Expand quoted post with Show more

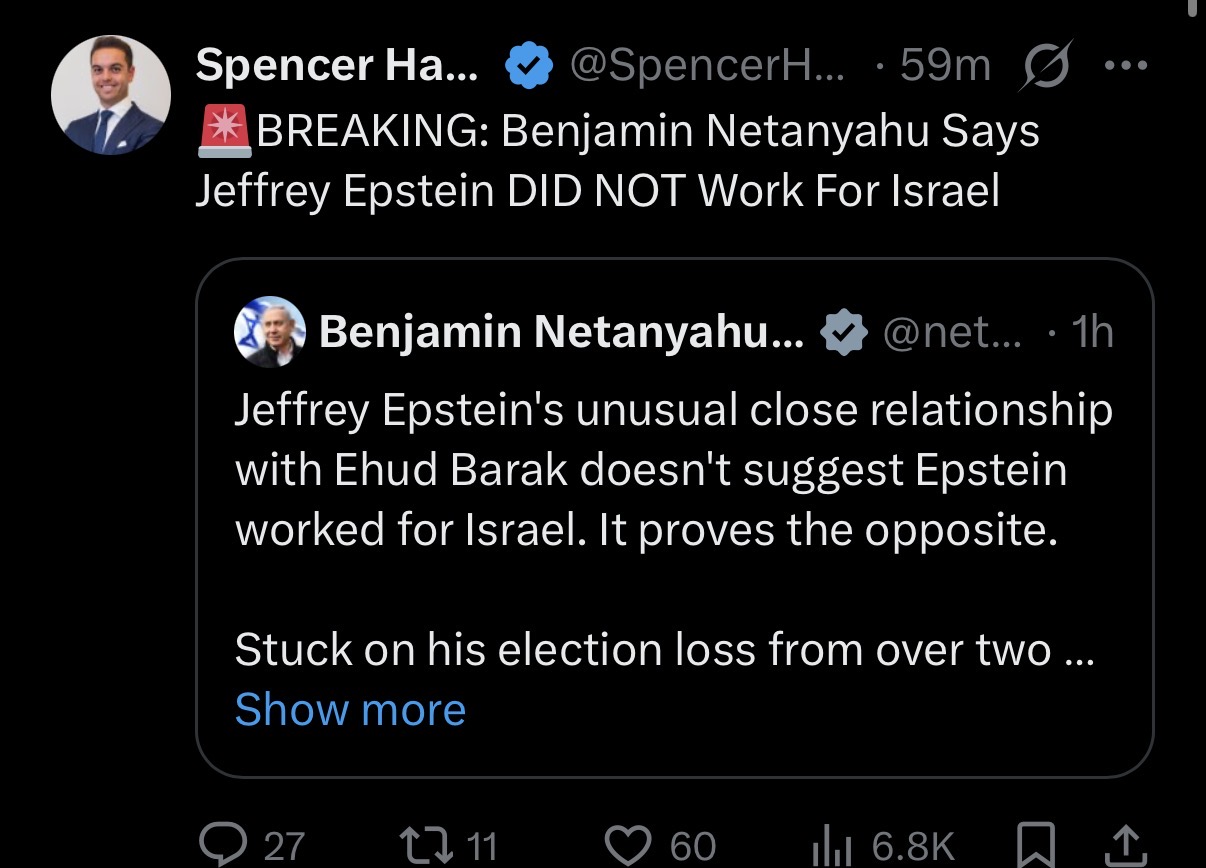(350, 710)
